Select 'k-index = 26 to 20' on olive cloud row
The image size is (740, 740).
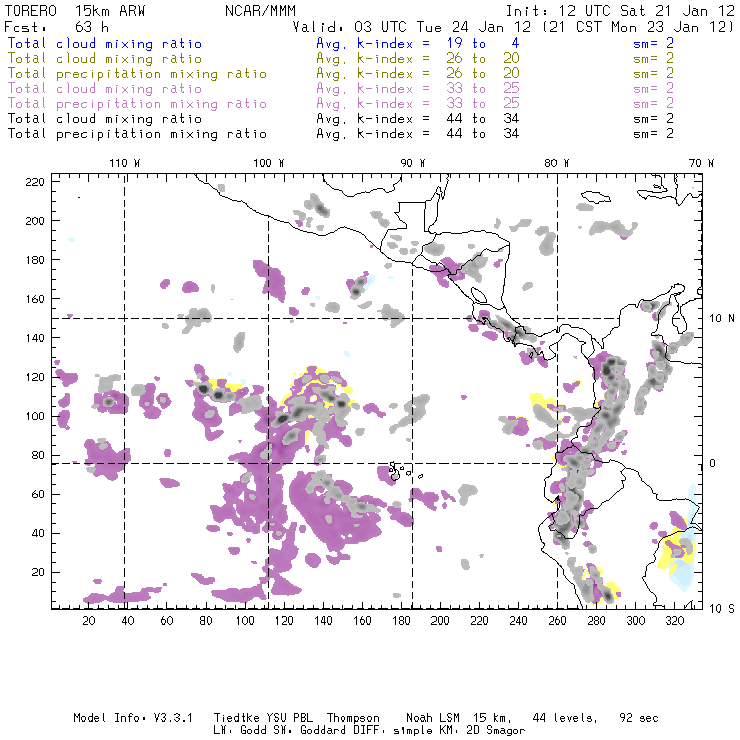[438, 59]
